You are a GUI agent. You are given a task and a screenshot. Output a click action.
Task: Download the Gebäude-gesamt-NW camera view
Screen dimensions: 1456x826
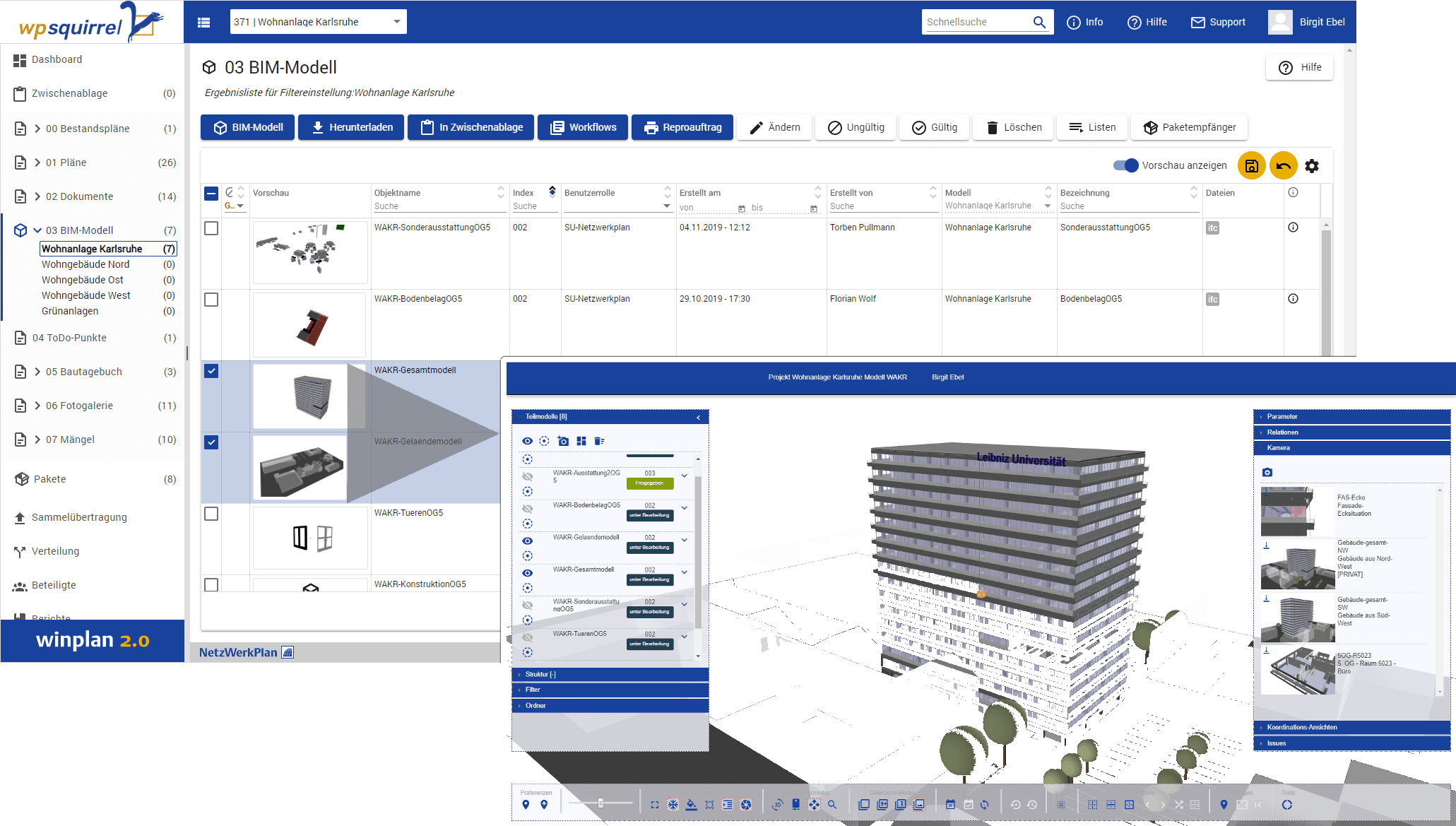coord(1266,545)
